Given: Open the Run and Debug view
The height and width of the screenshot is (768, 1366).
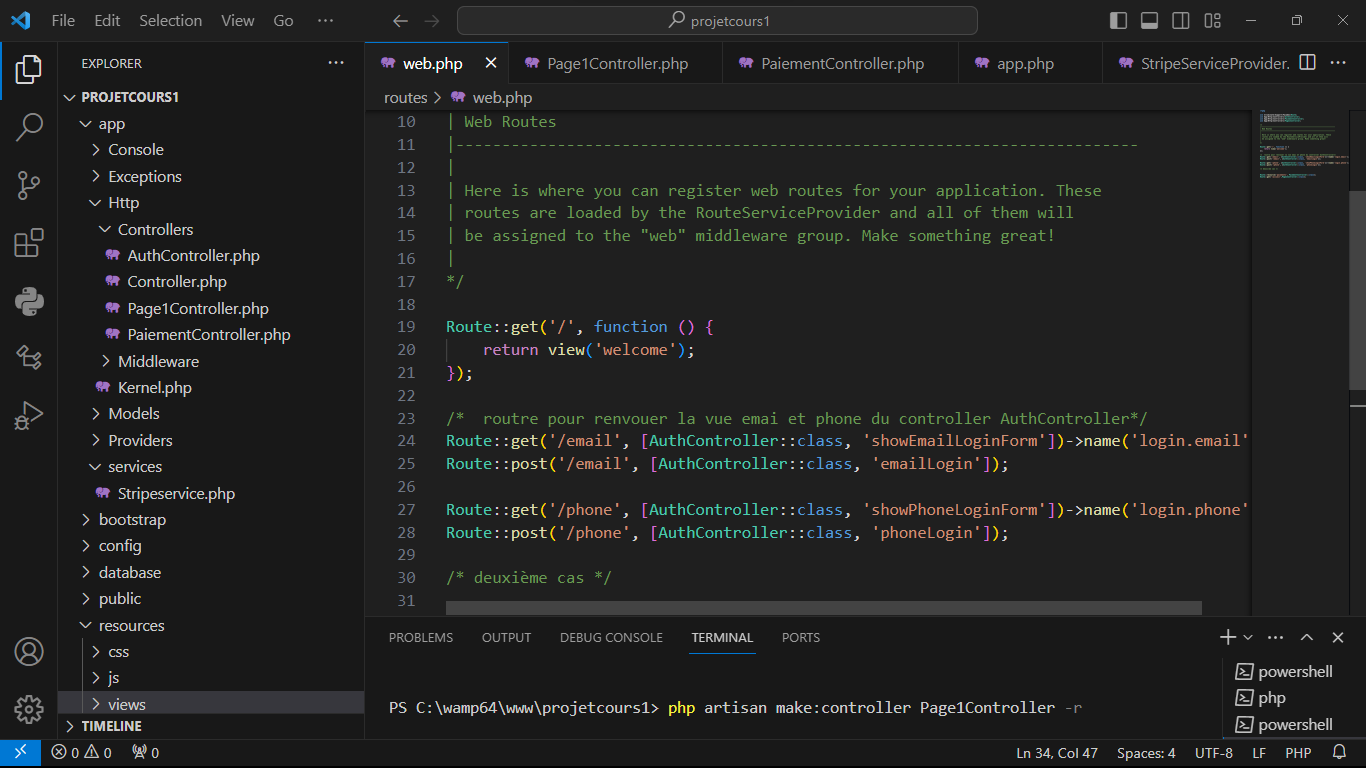Looking at the screenshot, I should pyautogui.click(x=29, y=414).
